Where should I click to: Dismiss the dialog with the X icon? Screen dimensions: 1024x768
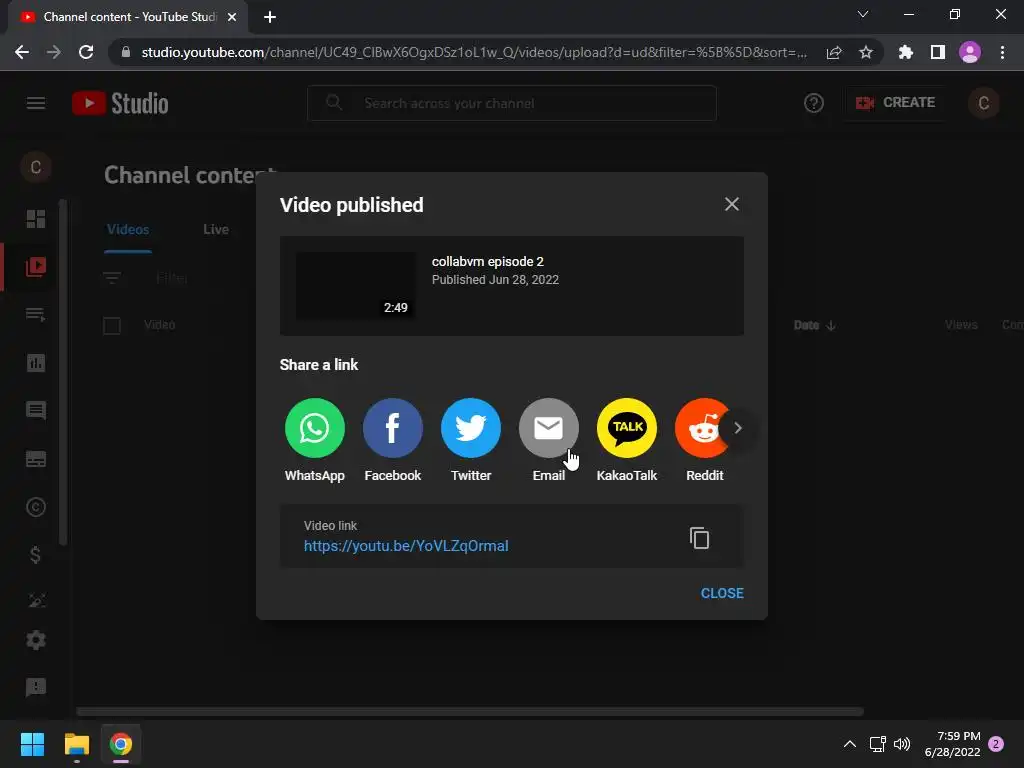(x=731, y=204)
